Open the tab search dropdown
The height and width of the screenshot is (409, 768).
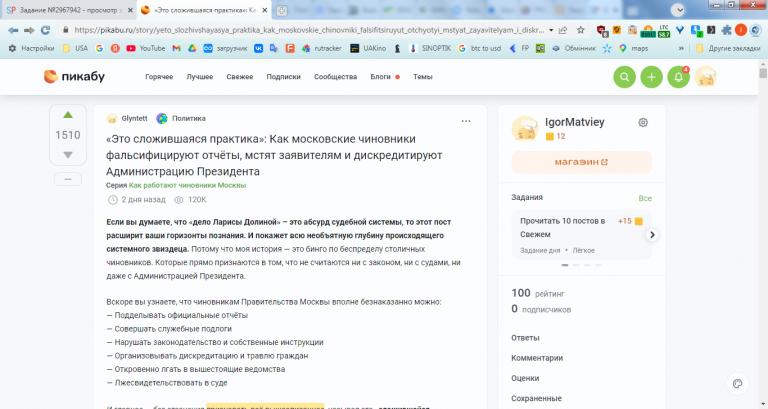678,10
